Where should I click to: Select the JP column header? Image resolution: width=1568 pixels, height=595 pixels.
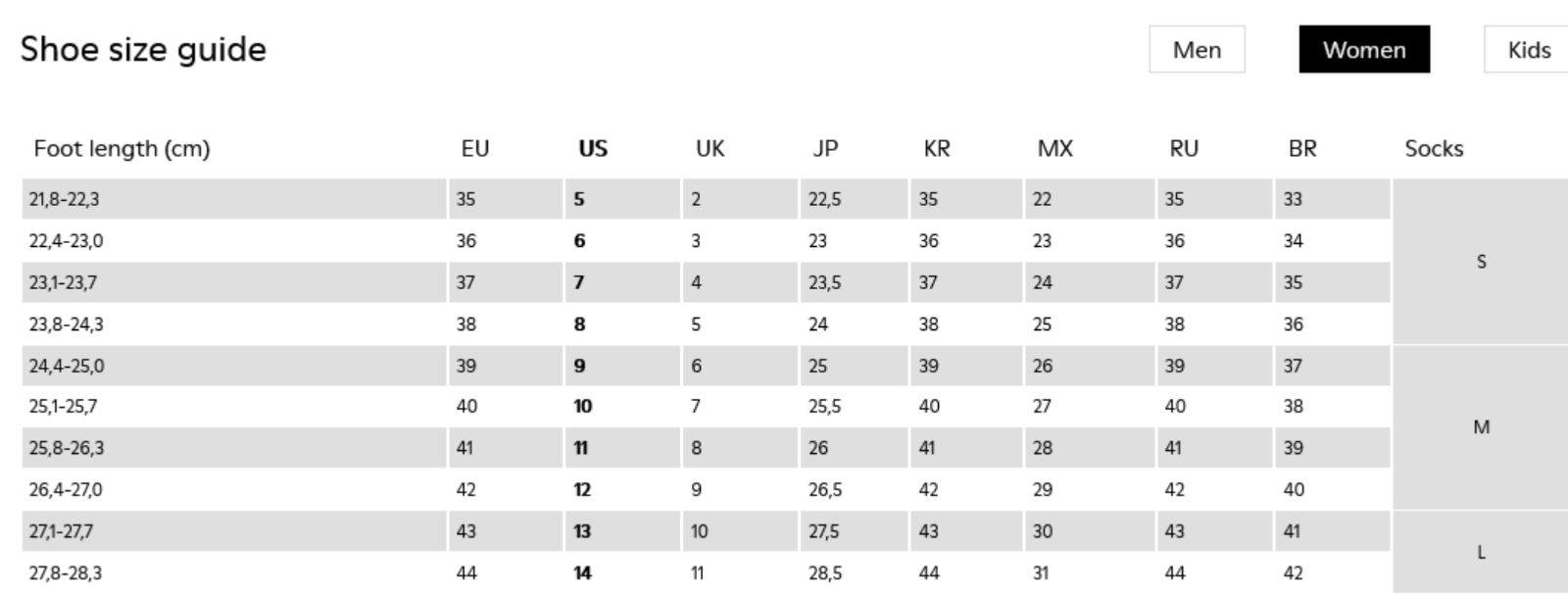(x=825, y=149)
